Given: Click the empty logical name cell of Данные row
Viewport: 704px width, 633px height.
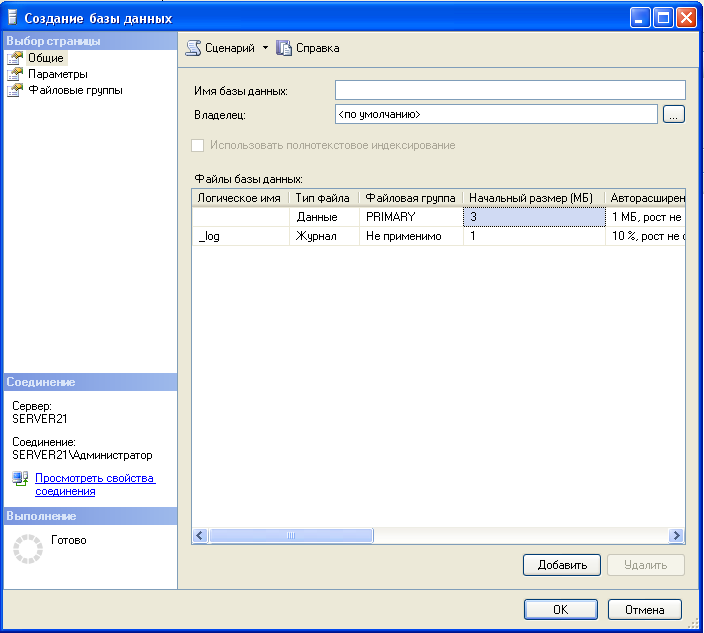Looking at the screenshot, I should 241,217.
